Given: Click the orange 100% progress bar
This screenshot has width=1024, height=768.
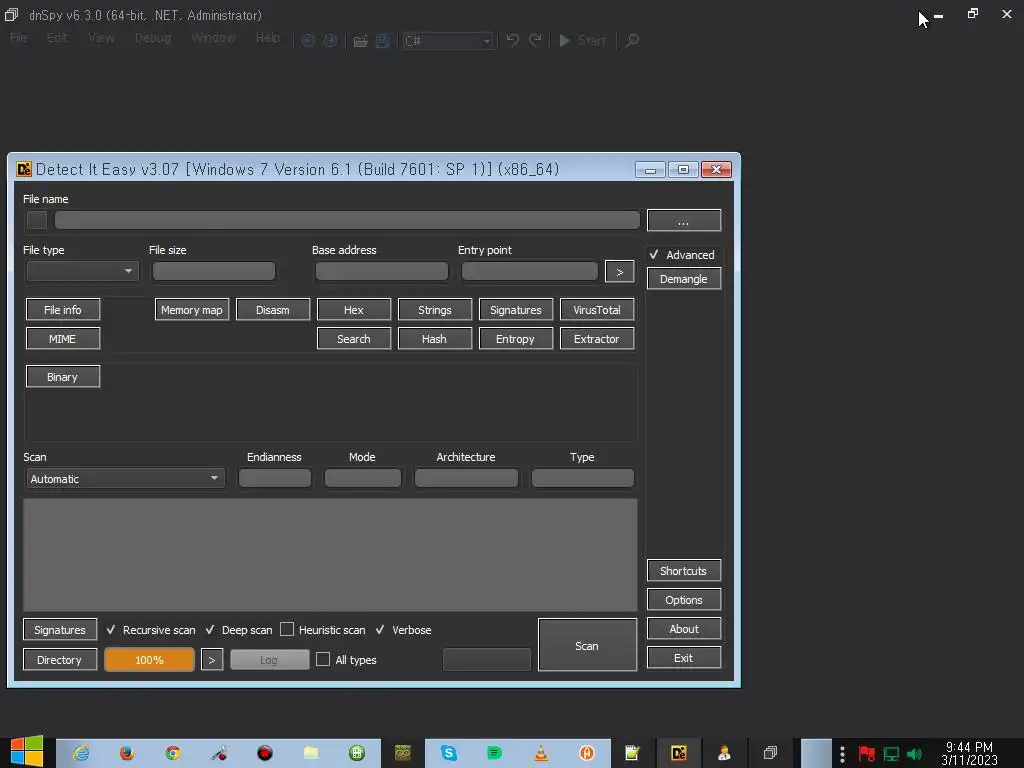Looking at the screenshot, I should pos(150,660).
